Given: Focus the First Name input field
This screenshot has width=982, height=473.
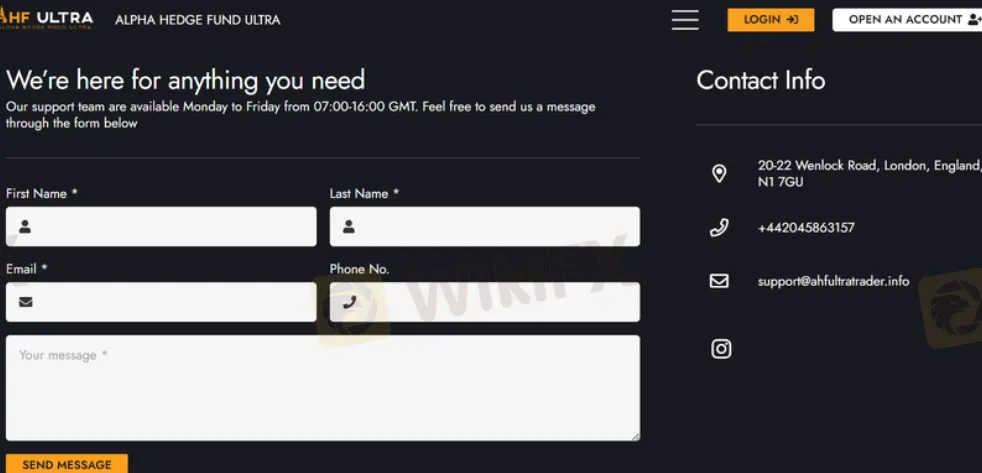Looking at the screenshot, I should click(161, 227).
